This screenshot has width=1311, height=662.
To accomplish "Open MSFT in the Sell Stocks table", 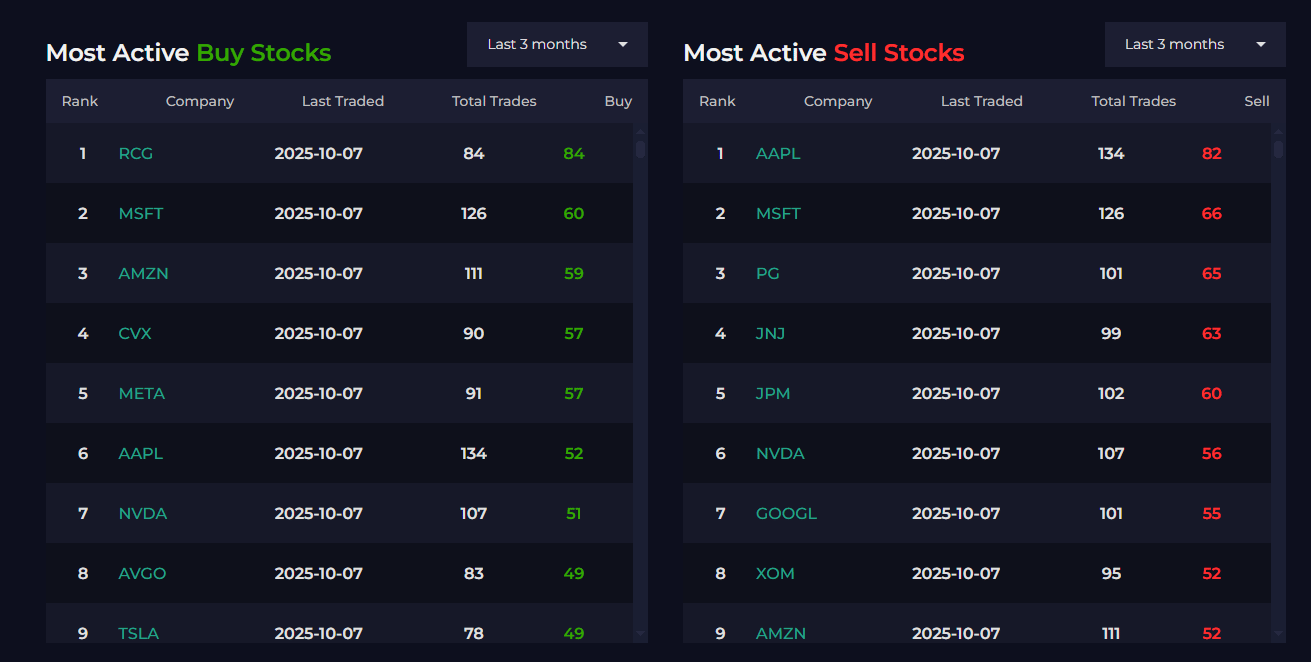I will 778,214.
